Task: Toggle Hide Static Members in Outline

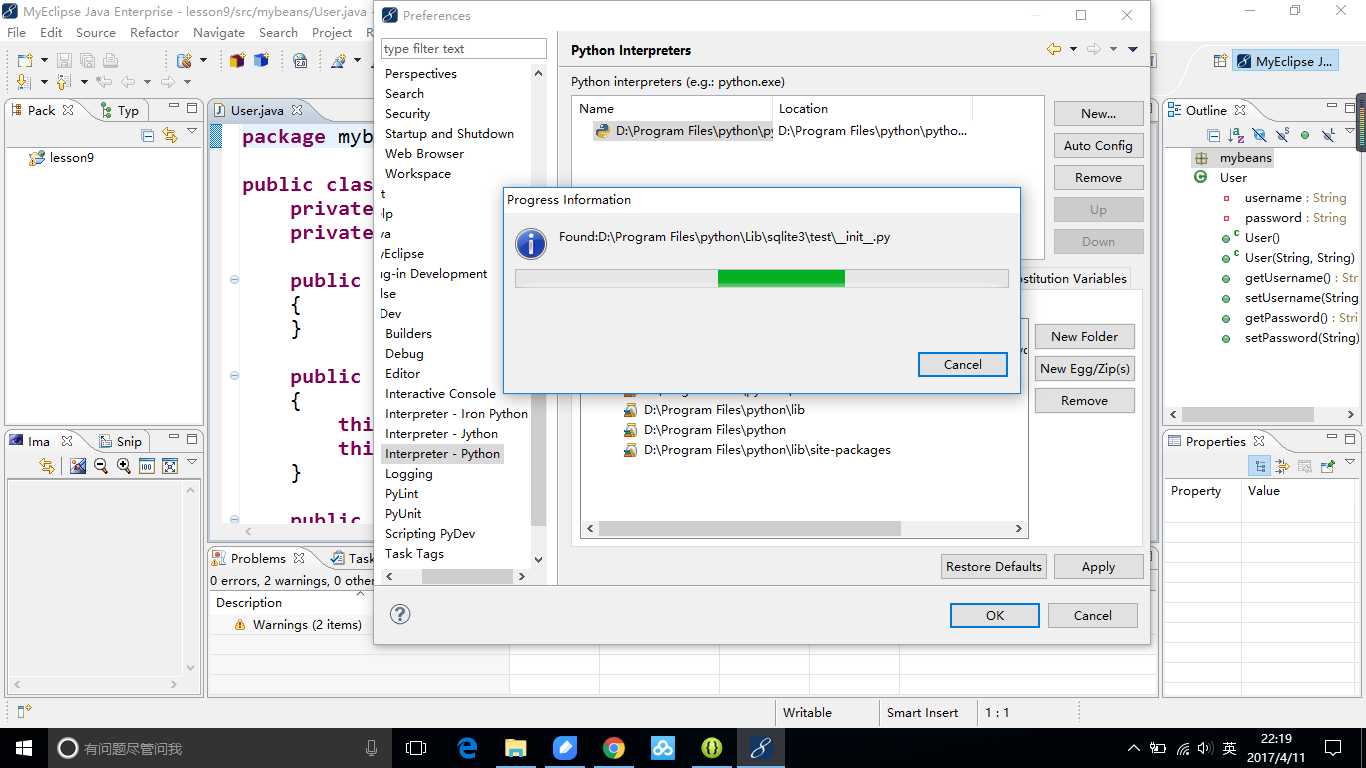Action: (x=1282, y=135)
